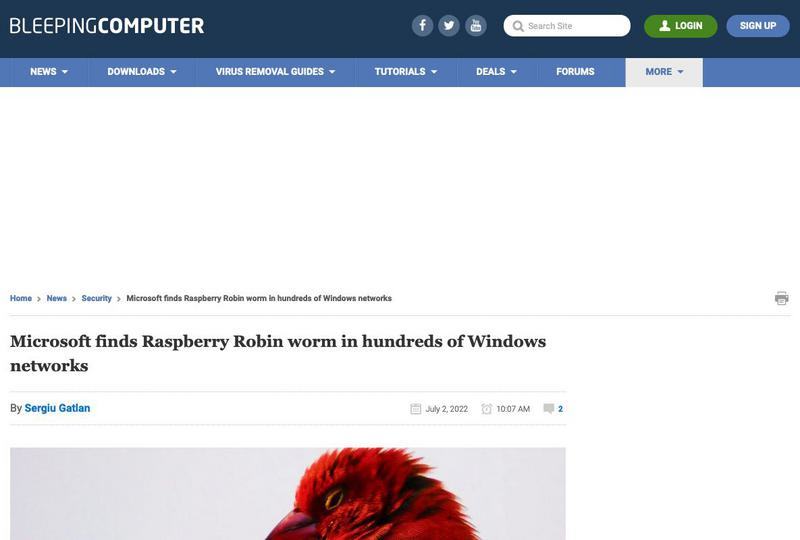This screenshot has width=800, height=540.
Task: Click the clock icon beside 10:07 AM
Action: (x=487, y=409)
